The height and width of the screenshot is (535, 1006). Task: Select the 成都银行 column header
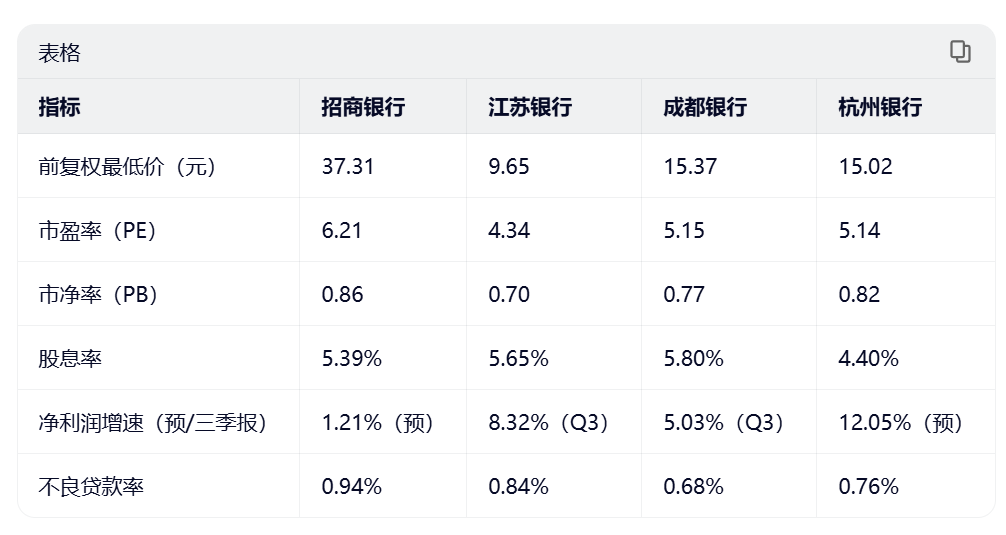[x=705, y=107]
